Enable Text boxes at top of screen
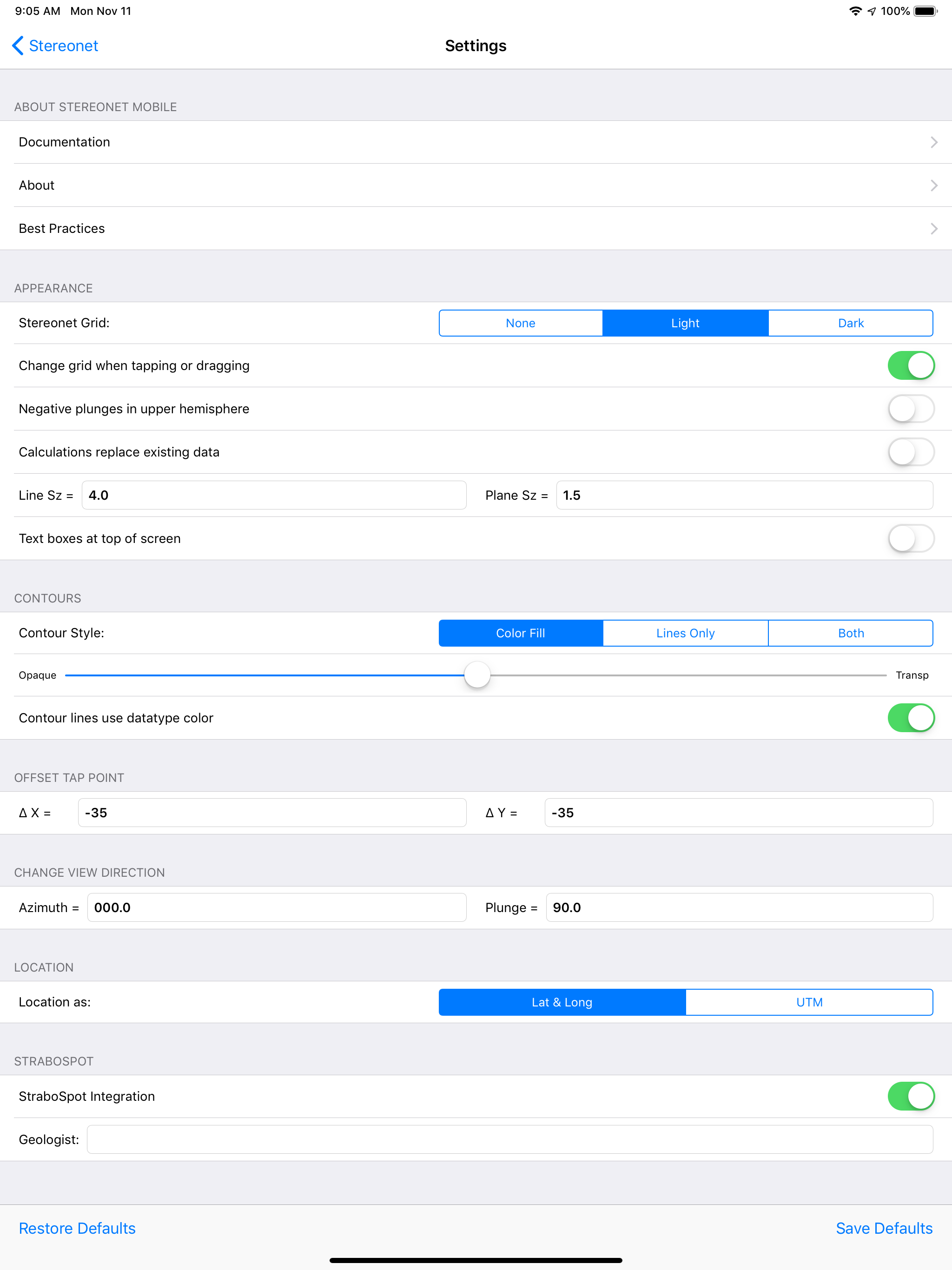The width and height of the screenshot is (952, 1270). [911, 539]
